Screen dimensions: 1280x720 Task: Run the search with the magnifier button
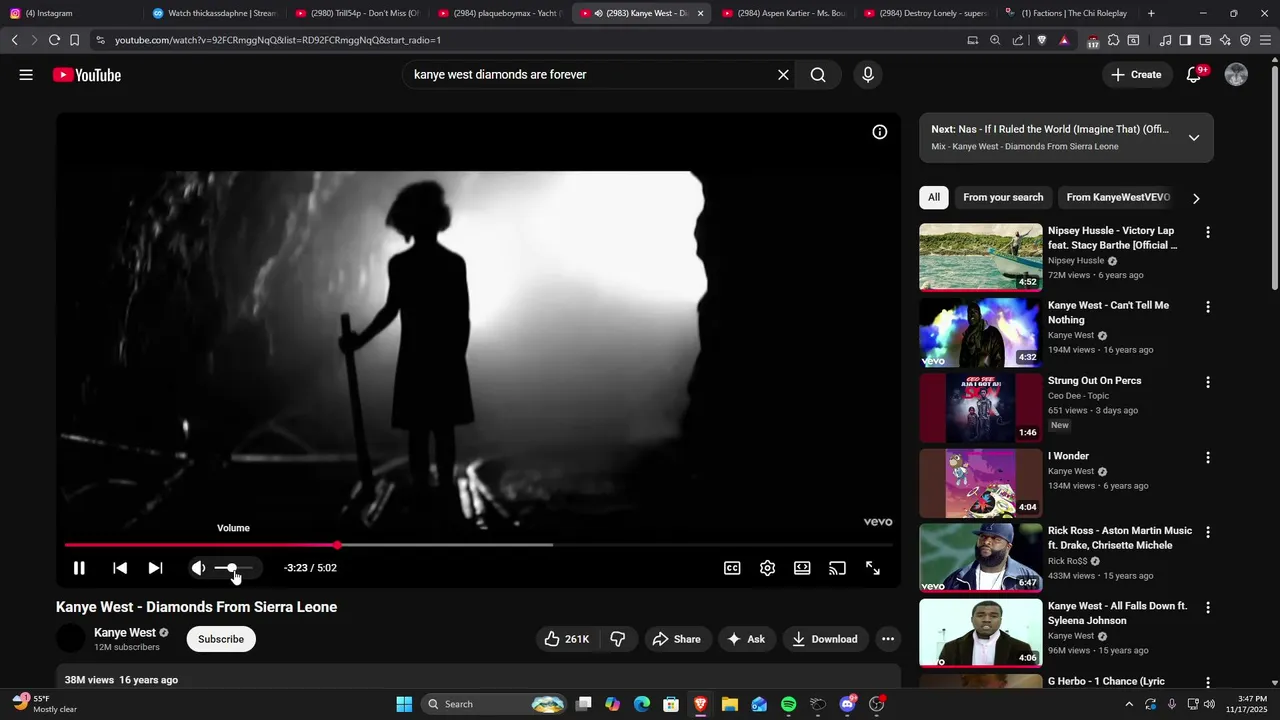tap(818, 75)
